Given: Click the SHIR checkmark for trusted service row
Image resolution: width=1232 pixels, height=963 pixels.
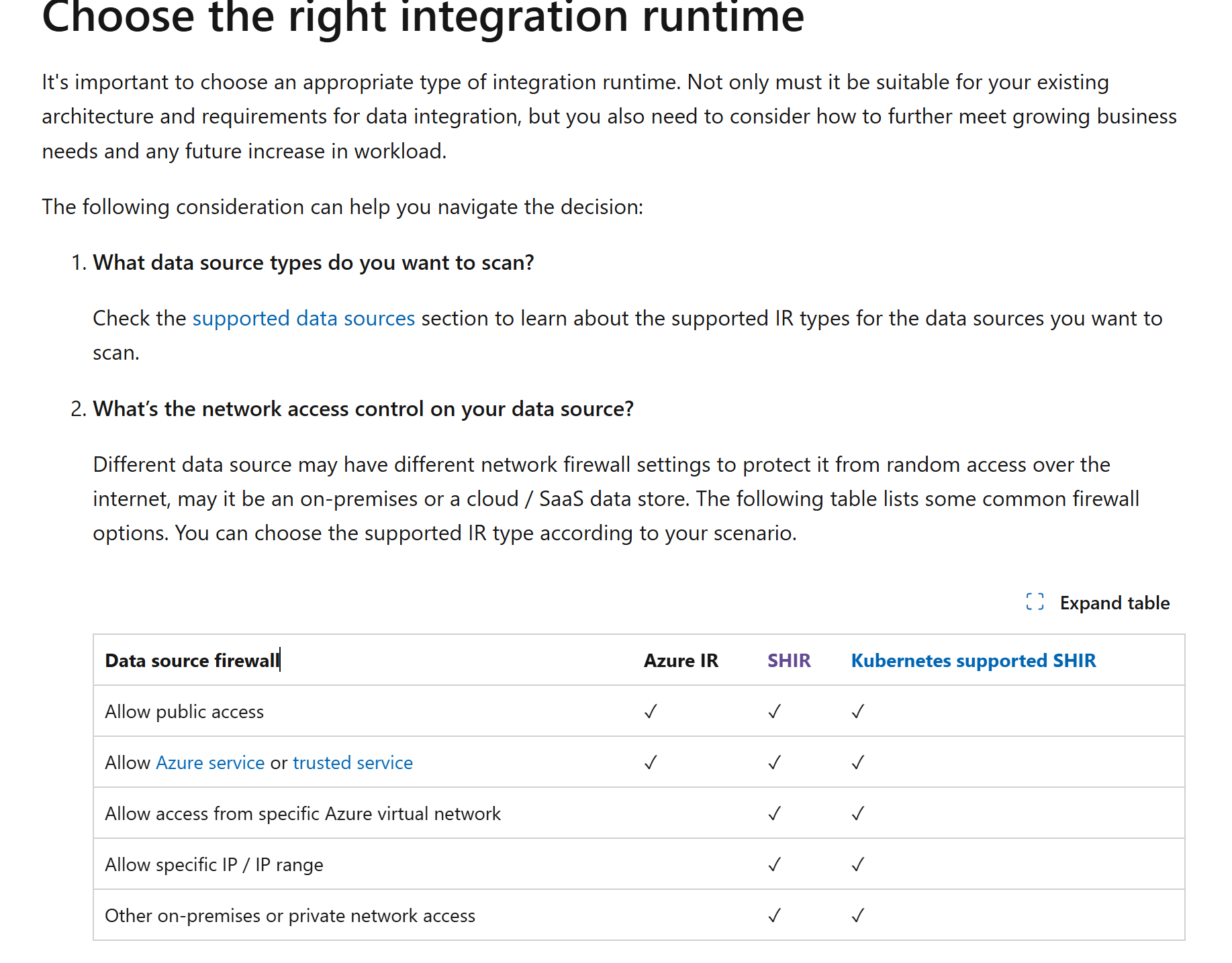Looking at the screenshot, I should click(774, 762).
